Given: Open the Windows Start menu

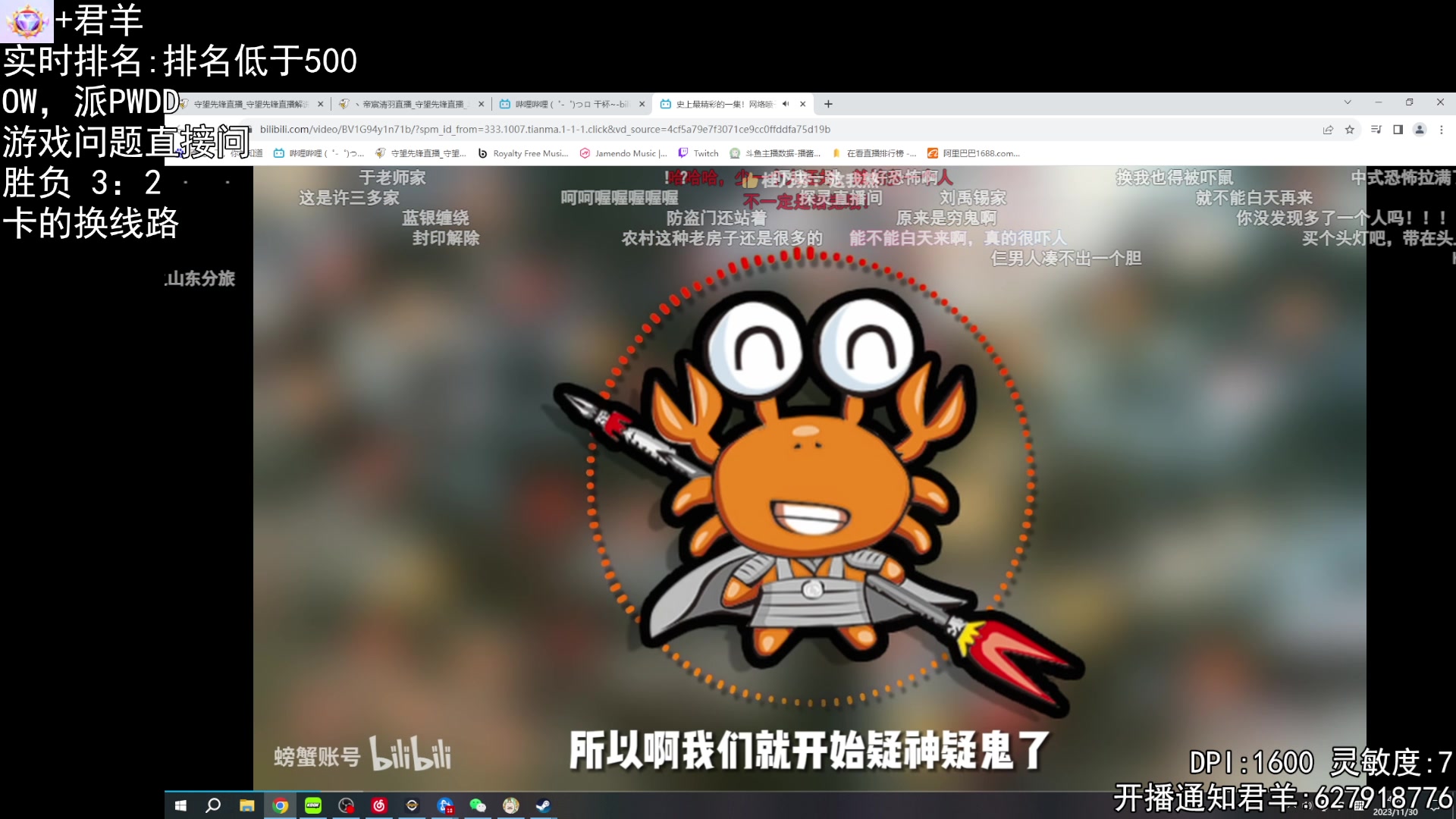Looking at the screenshot, I should pyautogui.click(x=180, y=805).
